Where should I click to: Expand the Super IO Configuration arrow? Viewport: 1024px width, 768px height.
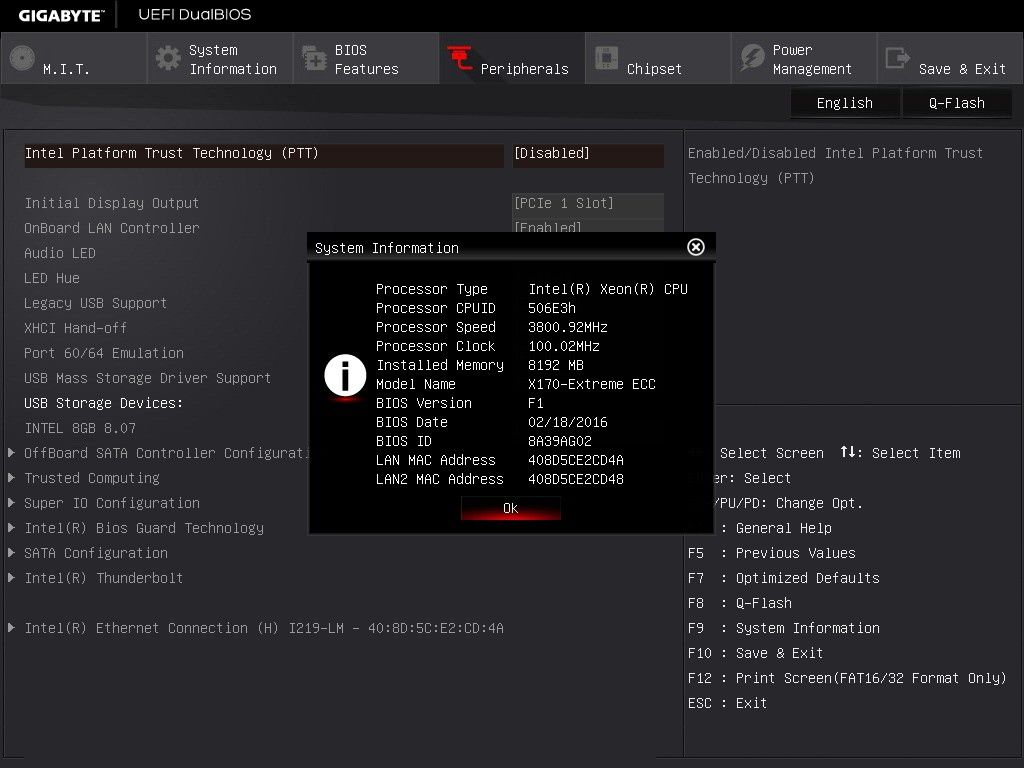(x=11, y=503)
